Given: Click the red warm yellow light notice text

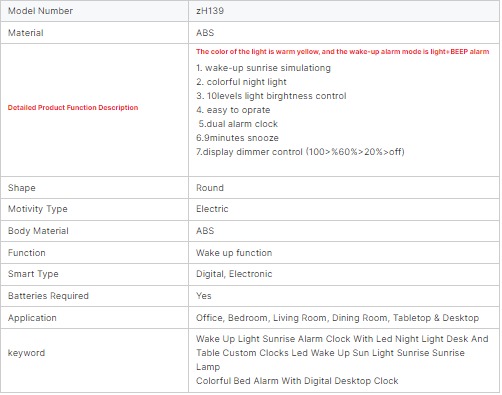Looking at the screenshot, I should coord(343,52).
